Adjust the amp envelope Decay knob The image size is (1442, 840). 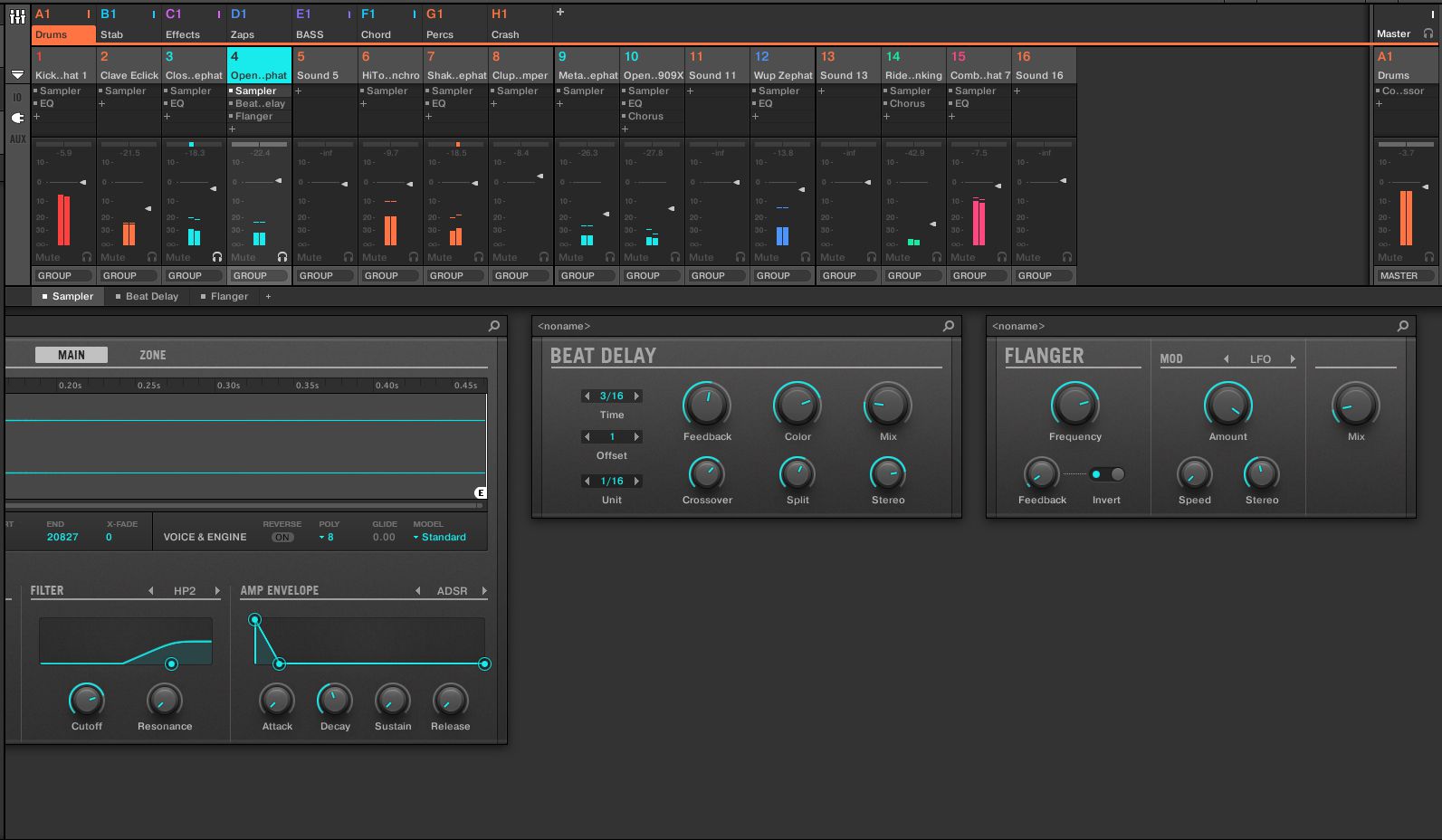[335, 700]
